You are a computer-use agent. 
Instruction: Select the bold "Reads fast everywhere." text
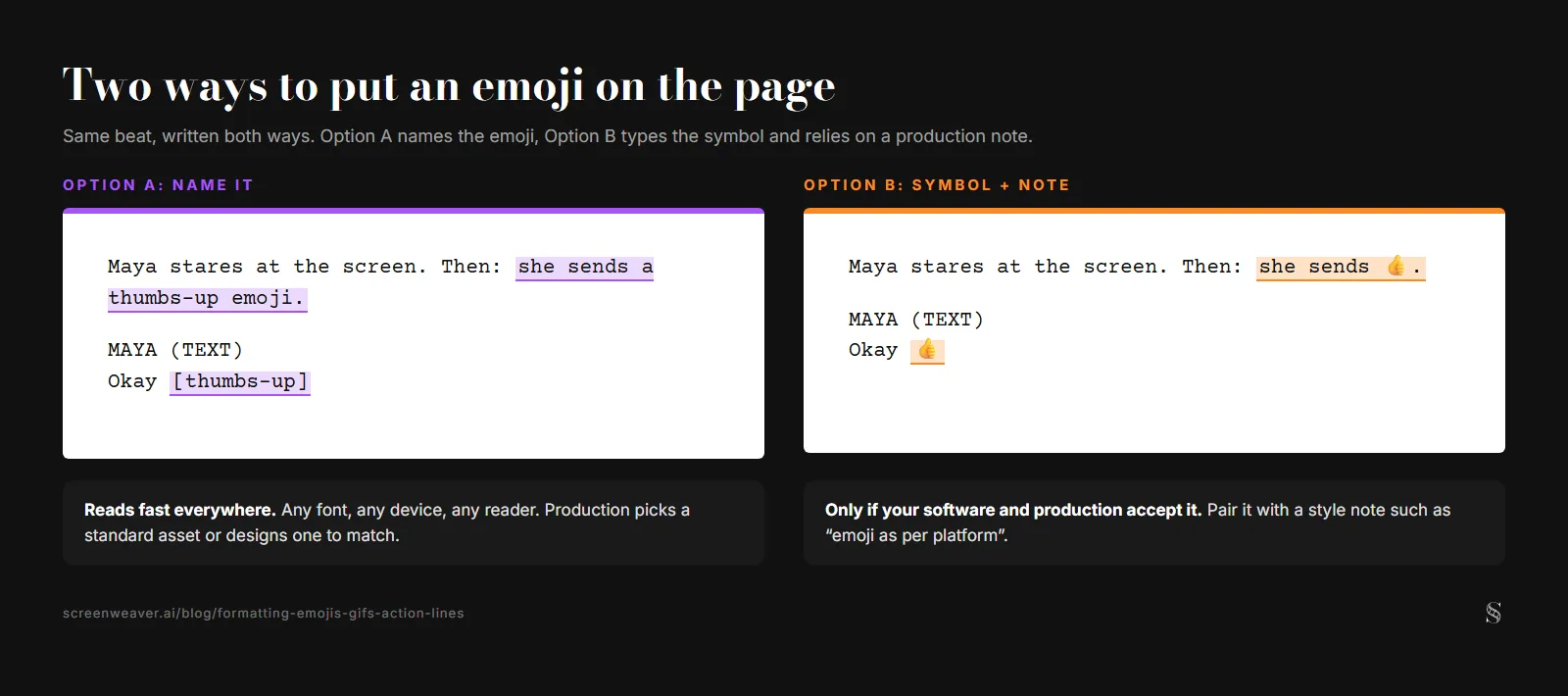coord(180,510)
